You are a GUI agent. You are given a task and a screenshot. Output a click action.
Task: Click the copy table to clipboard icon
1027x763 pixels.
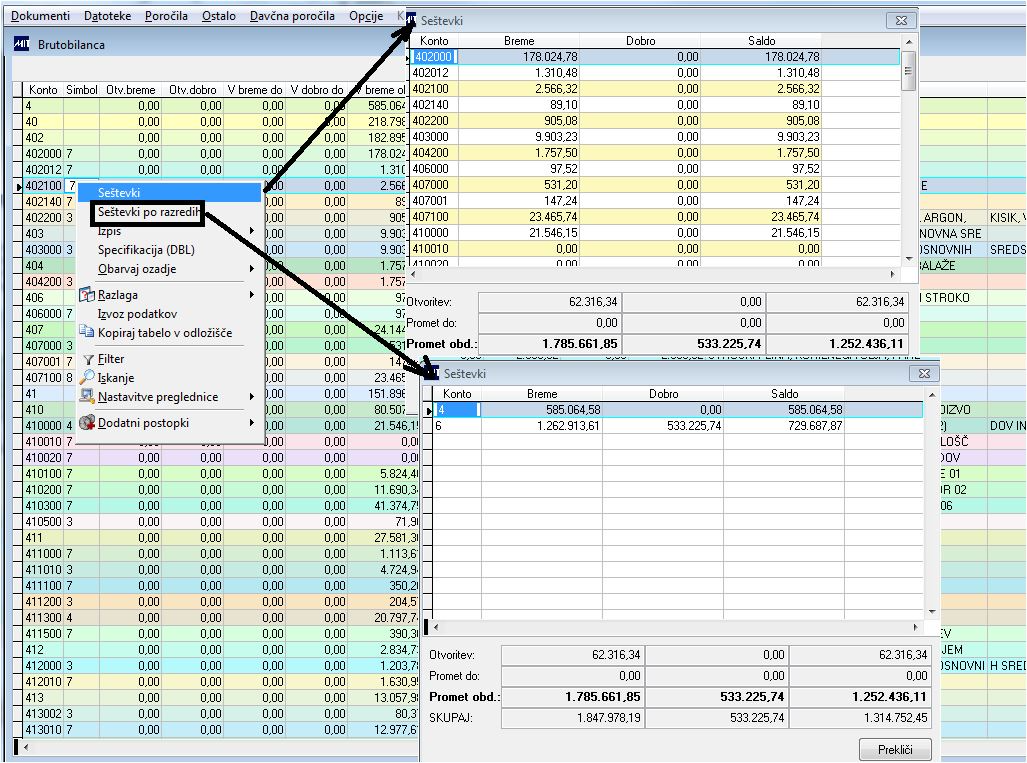pos(87,332)
